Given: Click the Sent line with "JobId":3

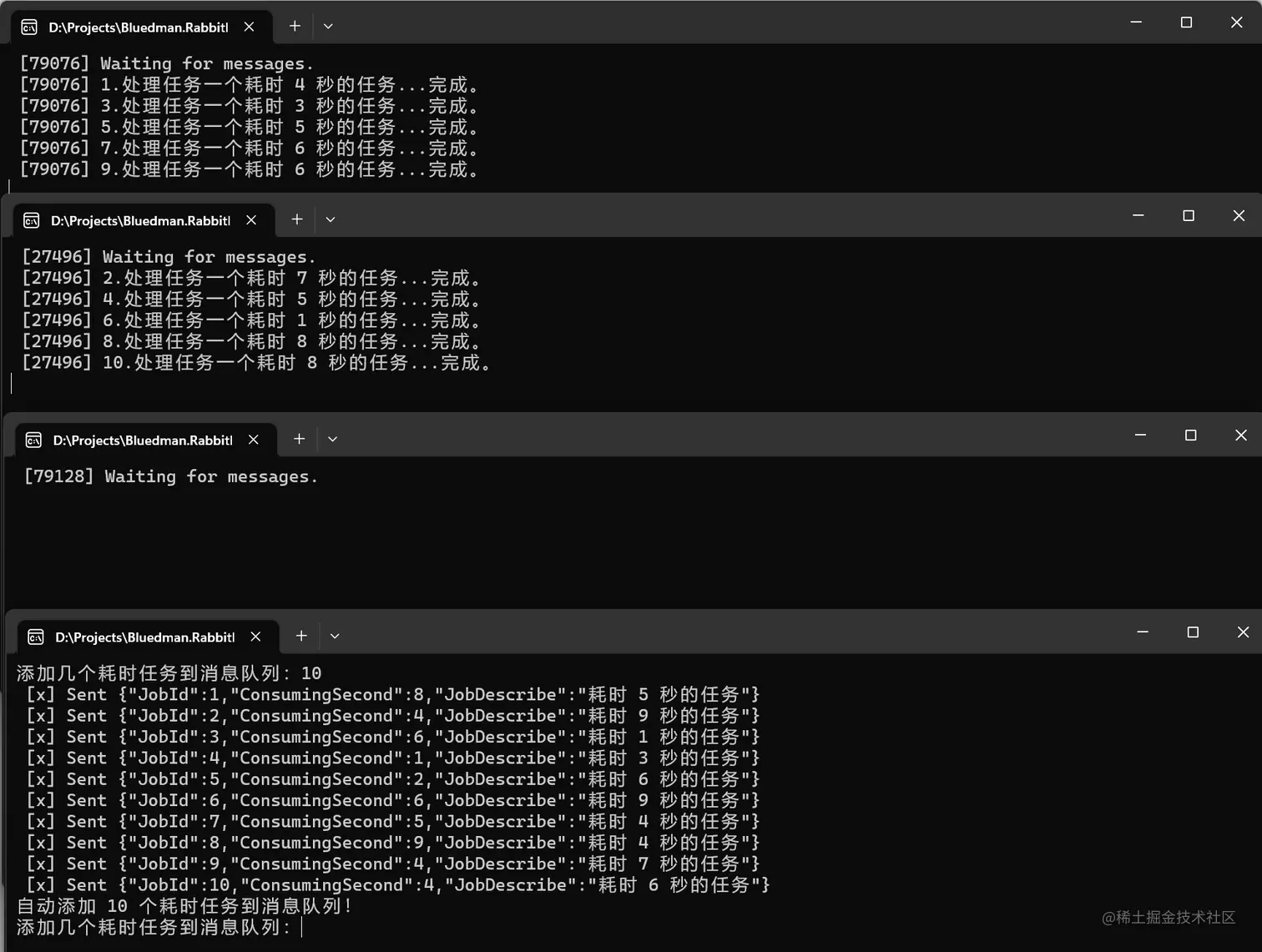Looking at the screenshot, I should pyautogui.click(x=393, y=737).
